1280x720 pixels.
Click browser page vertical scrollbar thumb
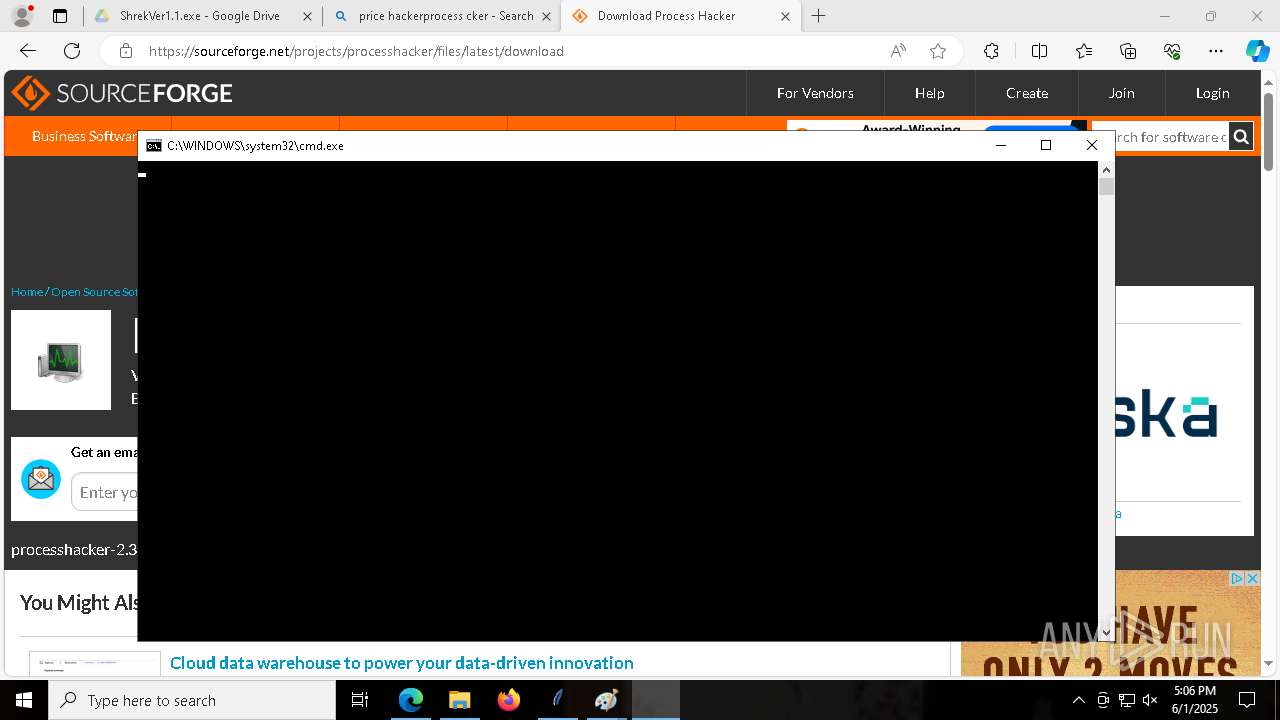pos(1269,131)
